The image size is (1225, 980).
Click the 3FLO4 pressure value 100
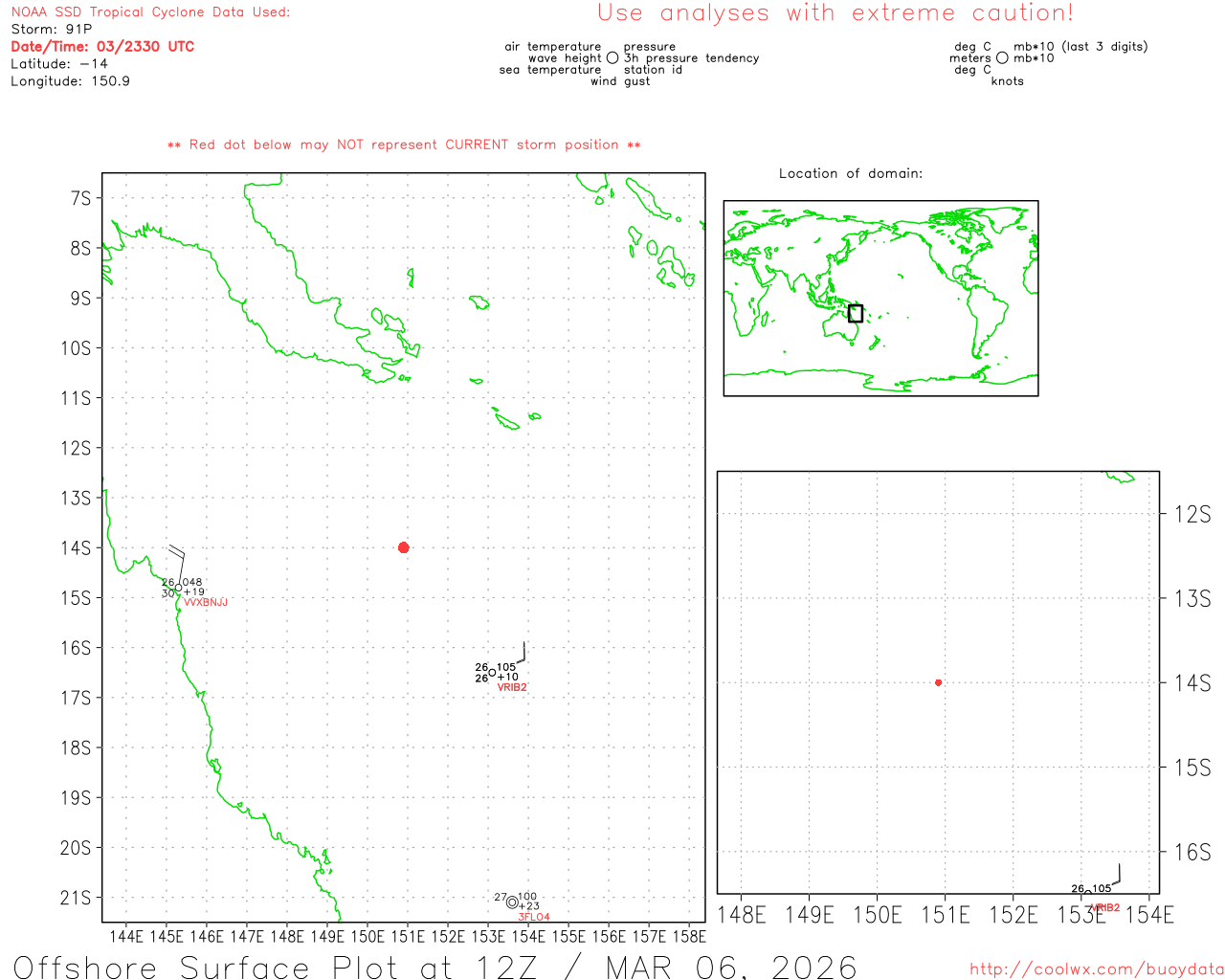[x=527, y=897]
